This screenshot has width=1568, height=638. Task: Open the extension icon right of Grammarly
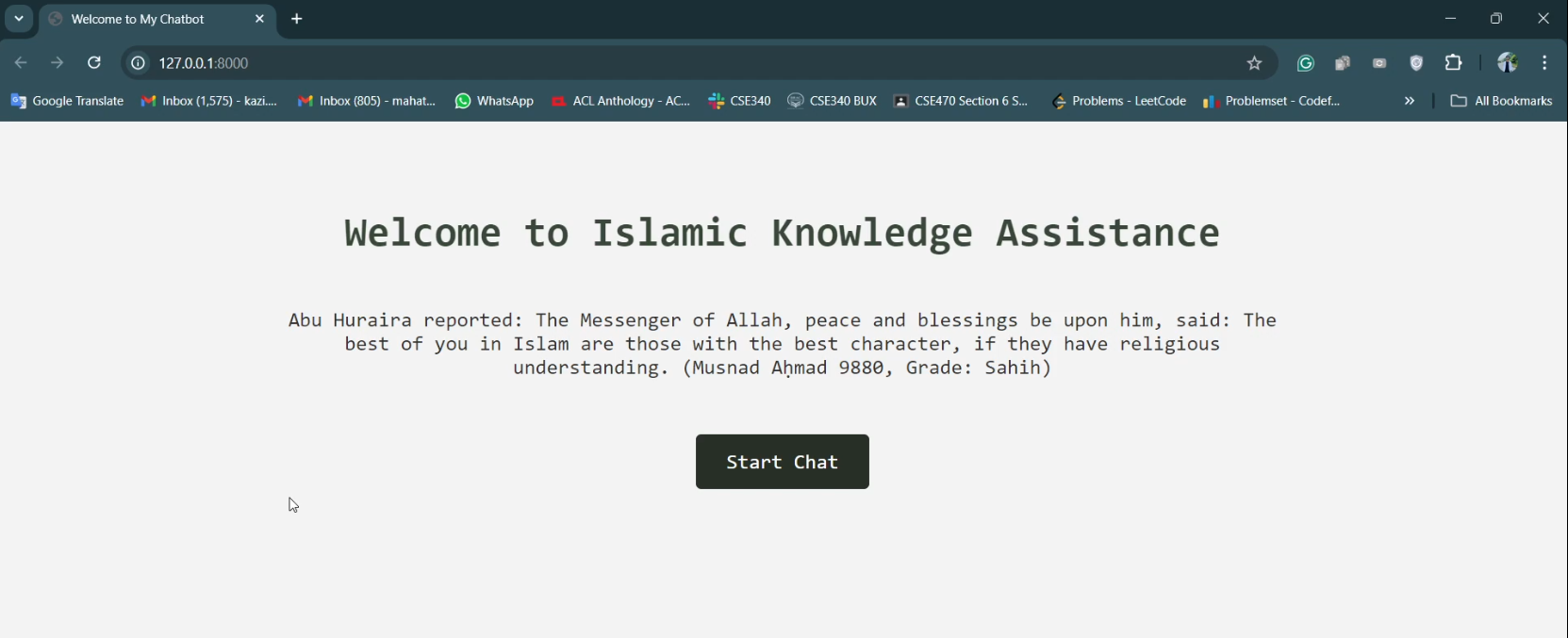tap(1343, 63)
